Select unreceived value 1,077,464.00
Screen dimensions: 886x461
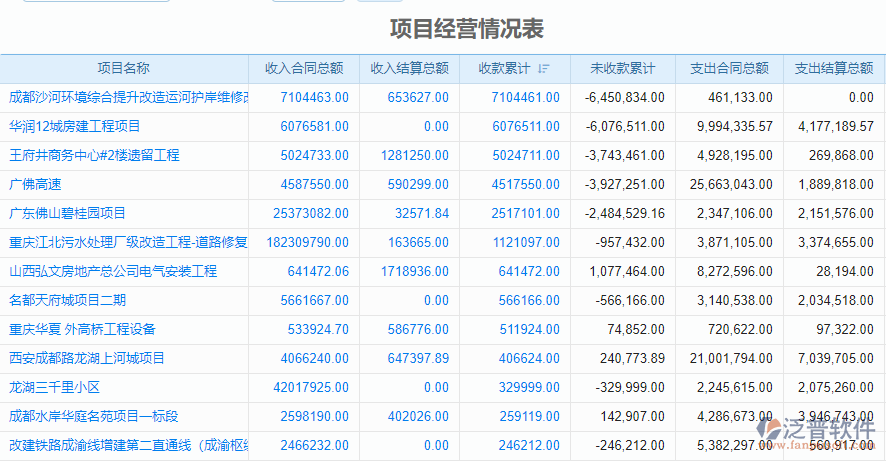click(627, 271)
